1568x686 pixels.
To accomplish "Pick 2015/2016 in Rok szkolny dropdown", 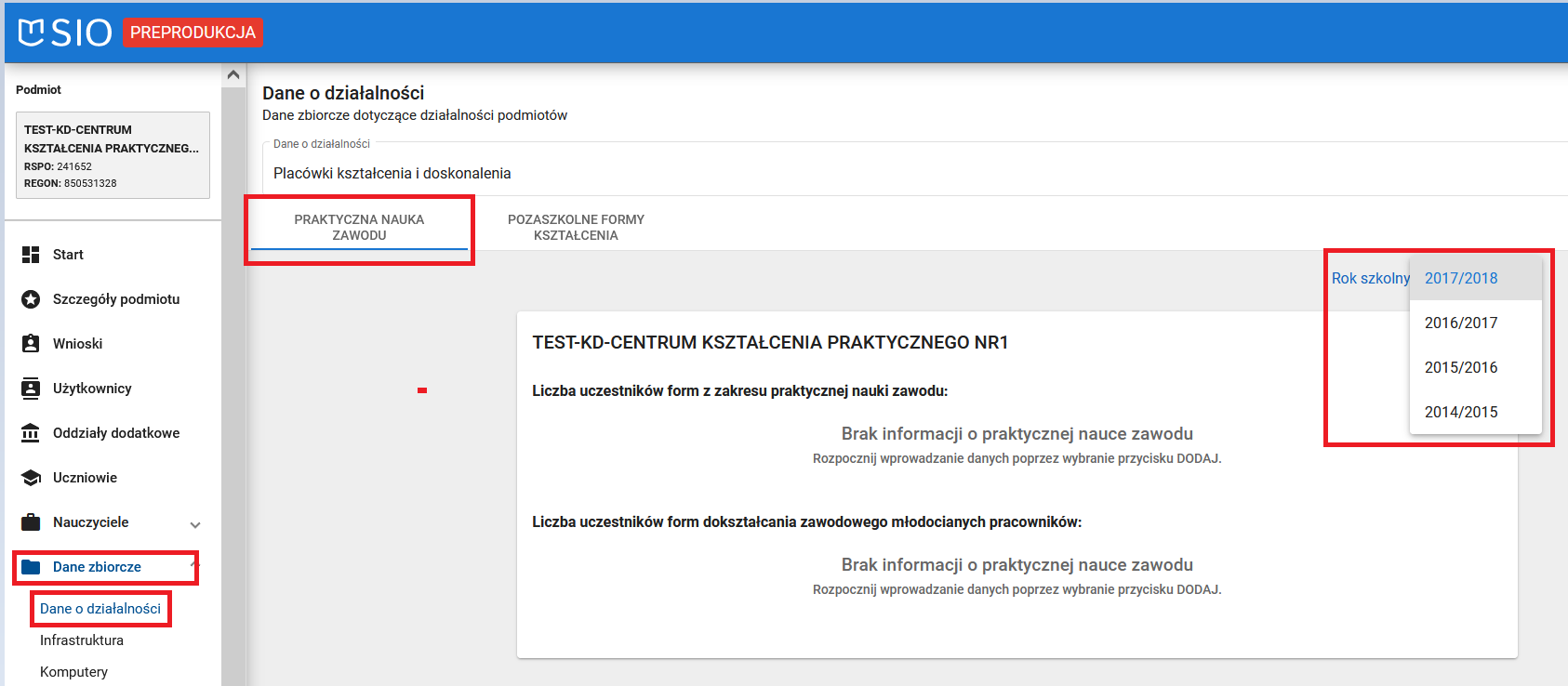I will point(1461,367).
